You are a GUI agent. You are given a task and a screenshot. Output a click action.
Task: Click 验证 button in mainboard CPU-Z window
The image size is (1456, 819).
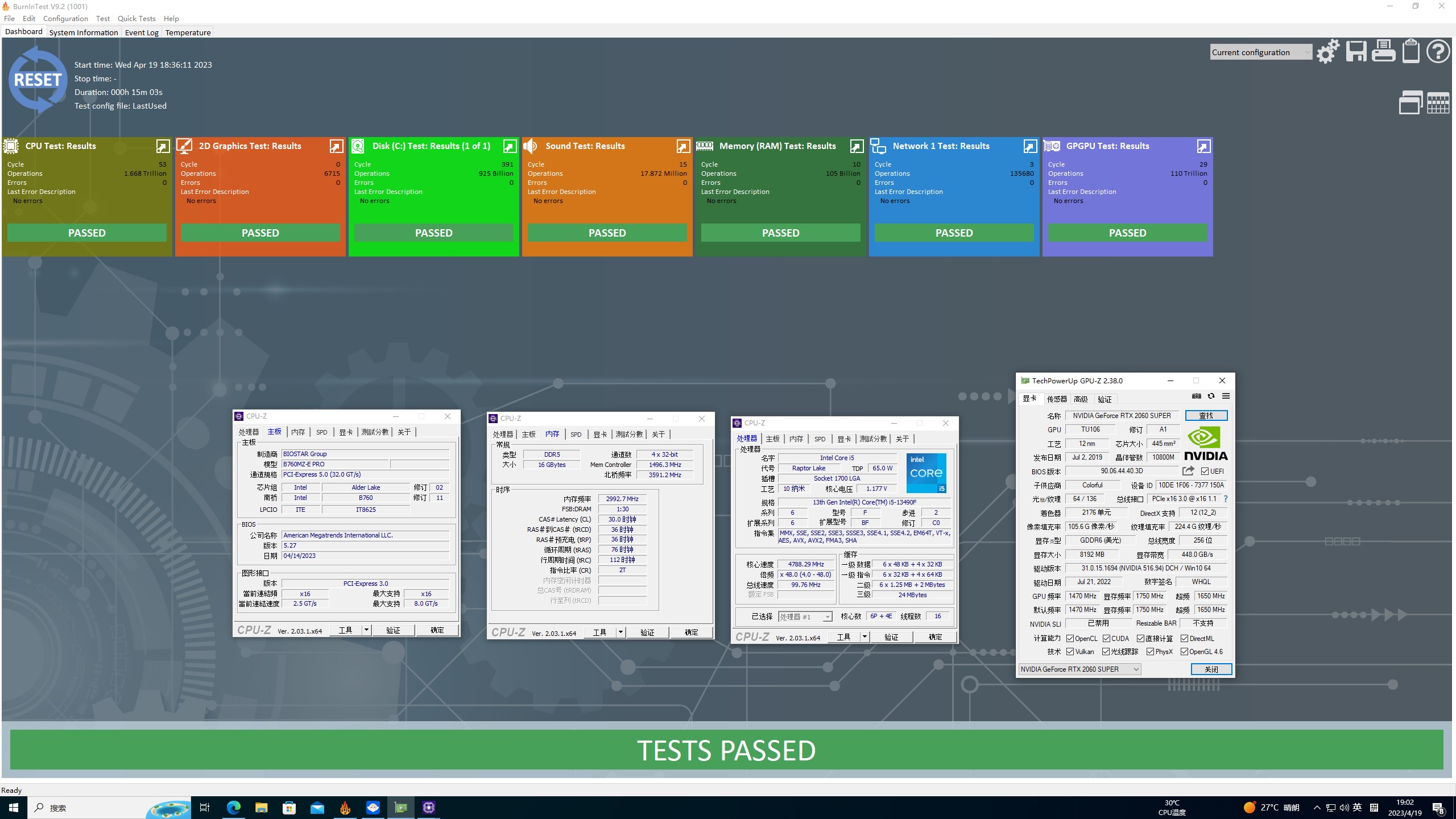coord(394,630)
